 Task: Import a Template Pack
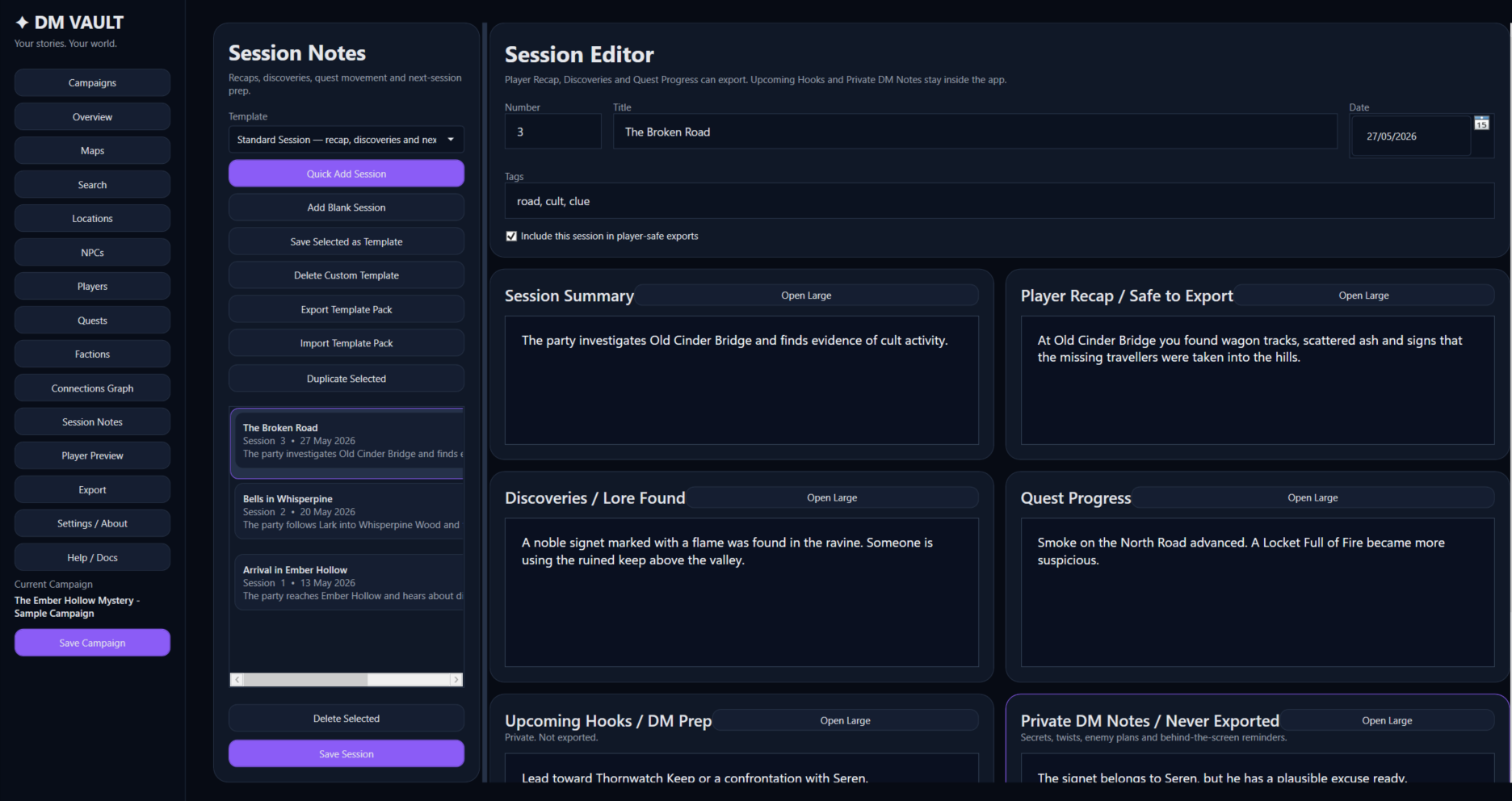(x=346, y=343)
